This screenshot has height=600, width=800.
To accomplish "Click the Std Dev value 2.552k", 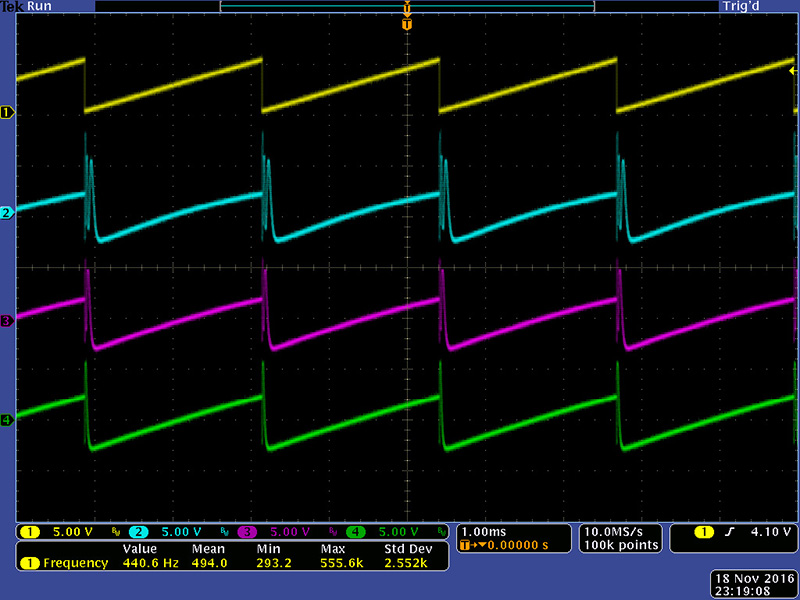I will click(x=406, y=563).
